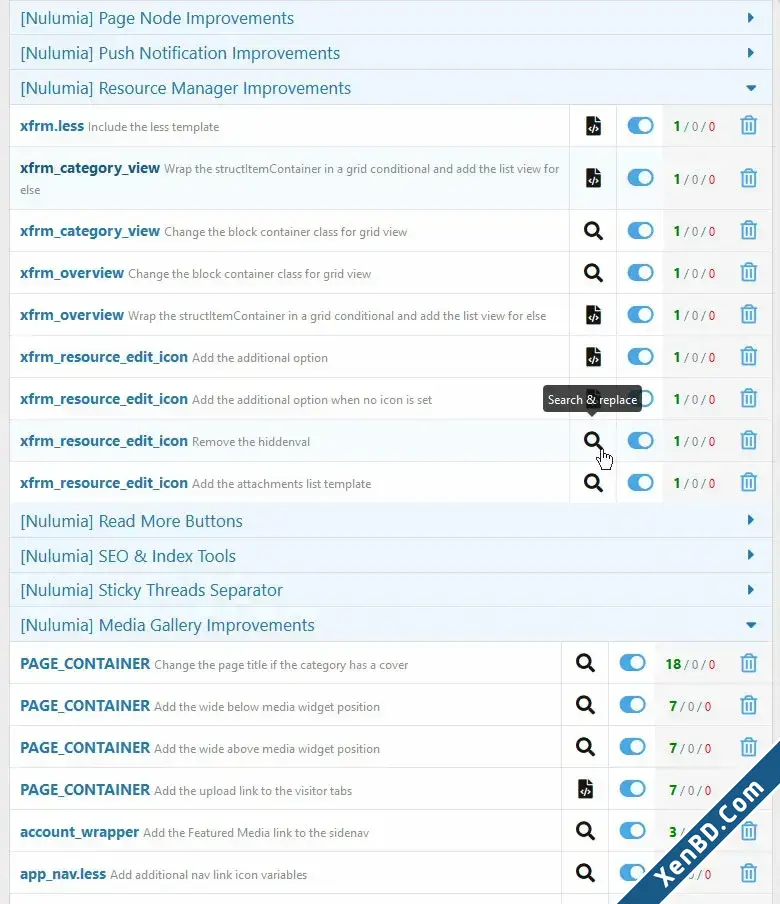
Task: Expand SEO & Index Tools group arrow
Action: point(751,555)
